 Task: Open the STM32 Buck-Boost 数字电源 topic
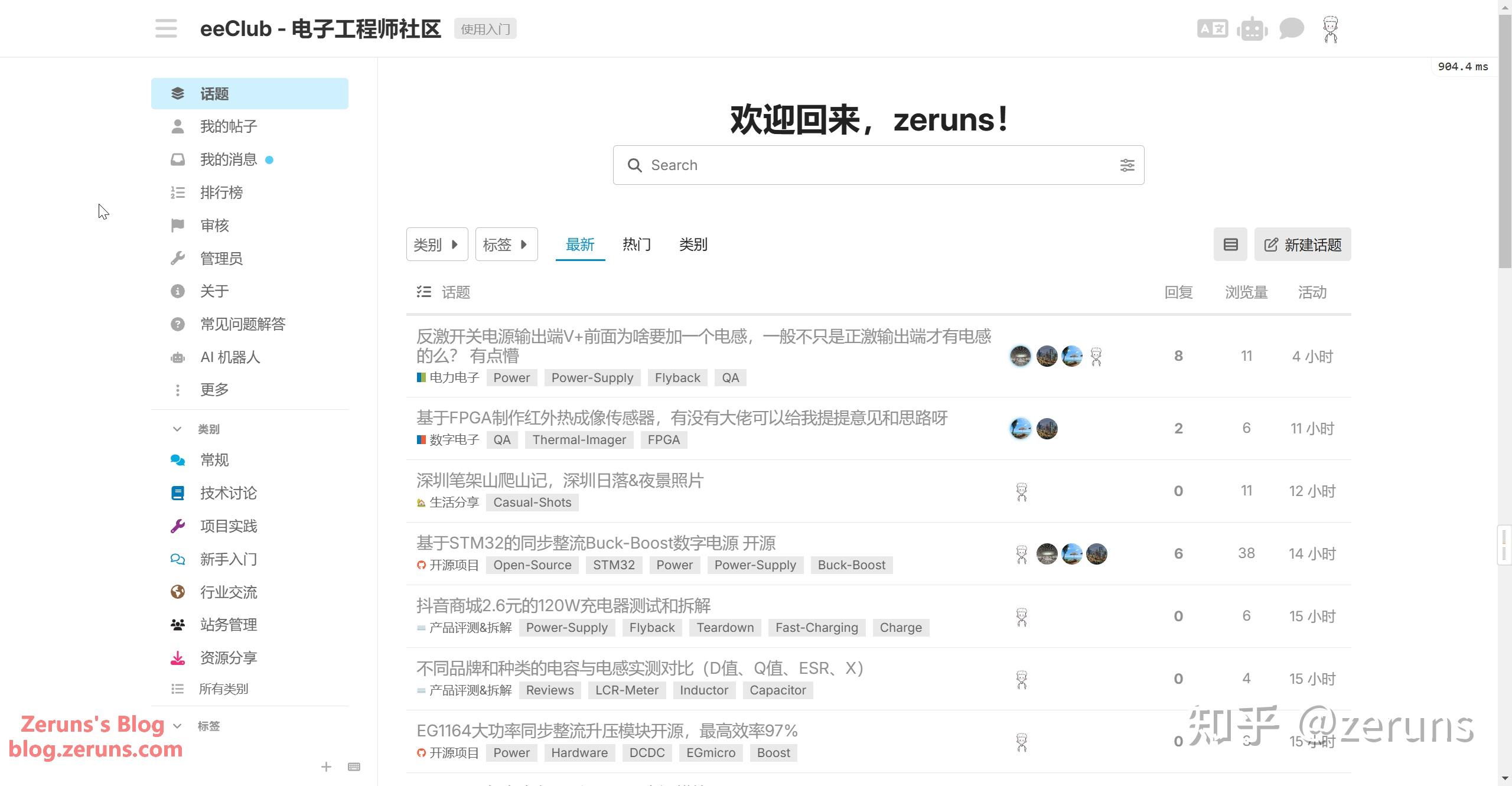tap(596, 543)
